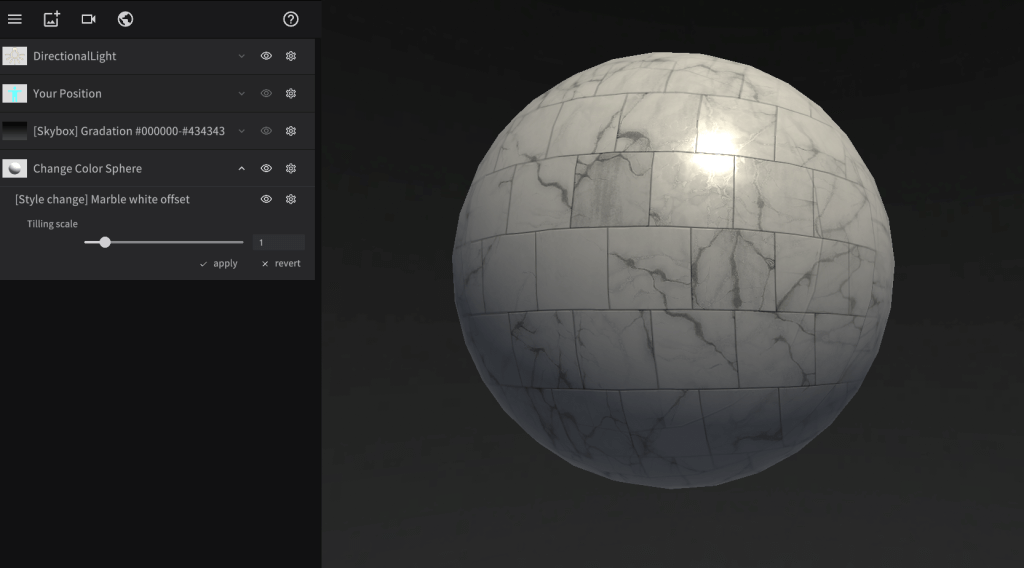This screenshot has height=568, width=1024.
Task: Toggle Your Position visibility eye
Action: point(266,93)
